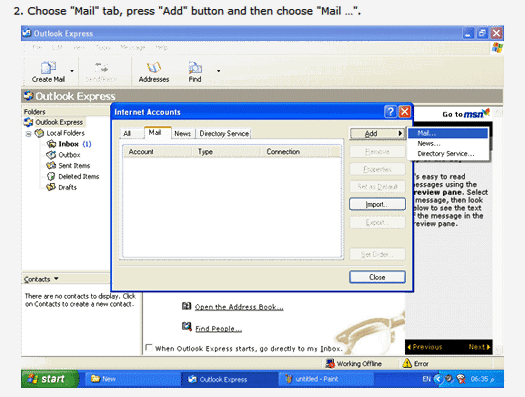Switch to the News tab
Screen dimensions: 525x397
coord(182,134)
